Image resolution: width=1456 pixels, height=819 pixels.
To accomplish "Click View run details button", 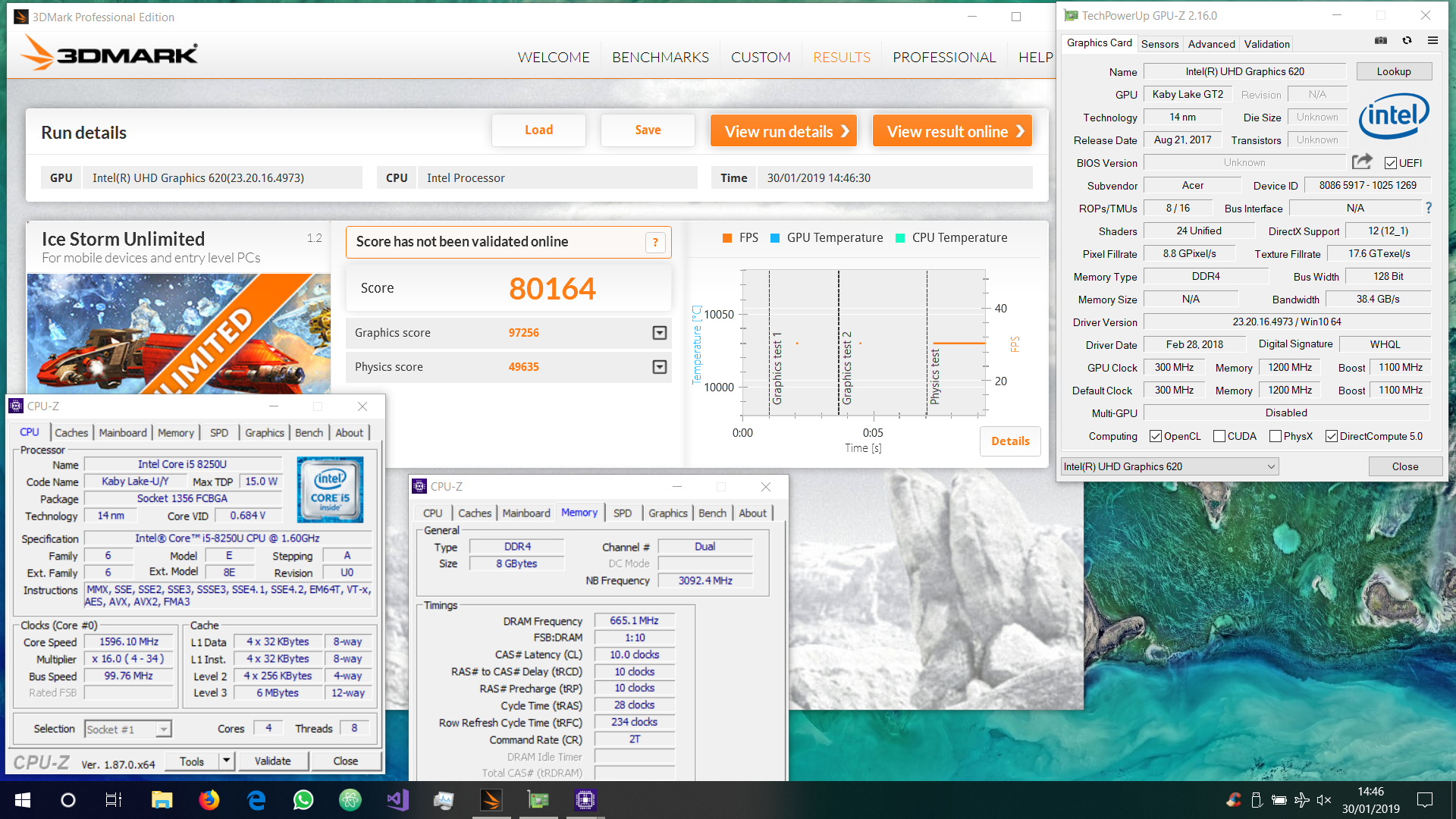I will pyautogui.click(x=784, y=131).
